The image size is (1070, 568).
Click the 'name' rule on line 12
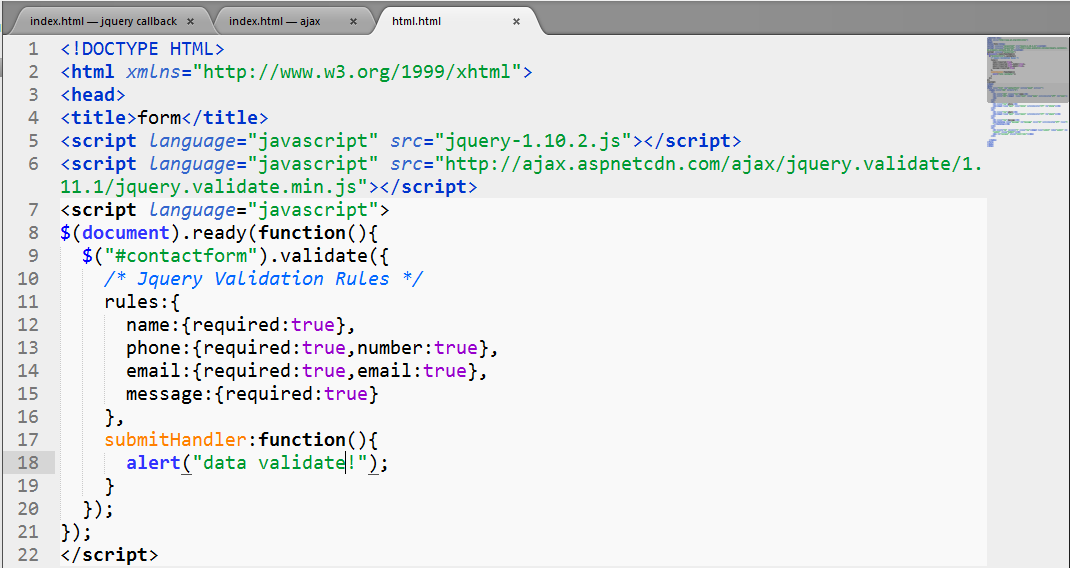[x=148, y=325]
